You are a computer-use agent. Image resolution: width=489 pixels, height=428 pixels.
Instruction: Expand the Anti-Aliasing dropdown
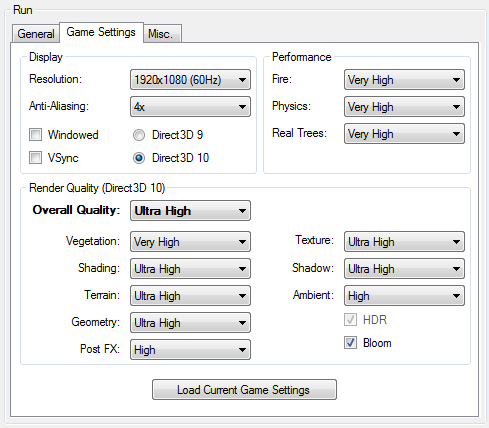click(190, 107)
